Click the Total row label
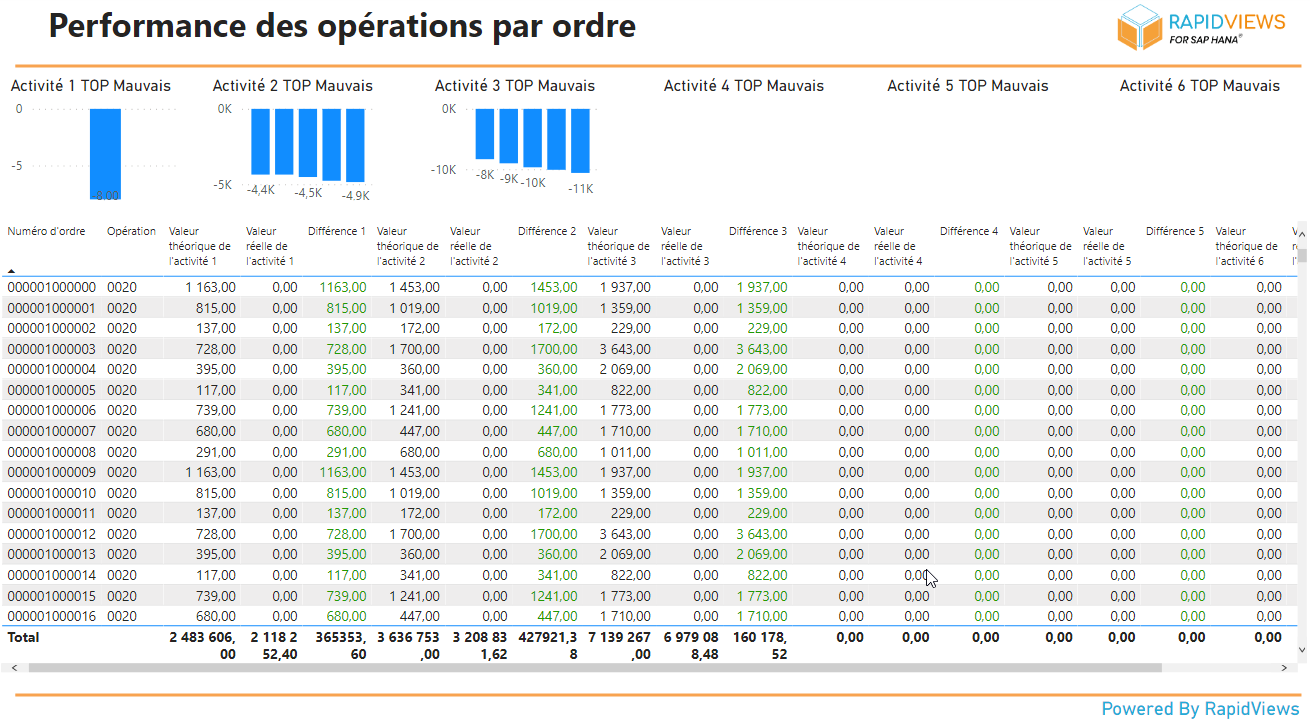Screen dimensions: 1310x725 23,637
